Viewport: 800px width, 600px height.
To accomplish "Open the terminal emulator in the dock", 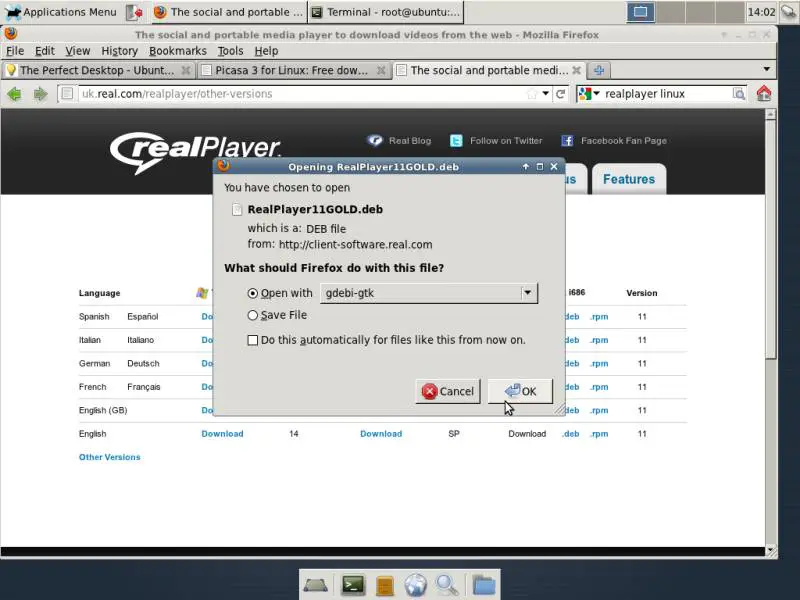I will [353, 585].
